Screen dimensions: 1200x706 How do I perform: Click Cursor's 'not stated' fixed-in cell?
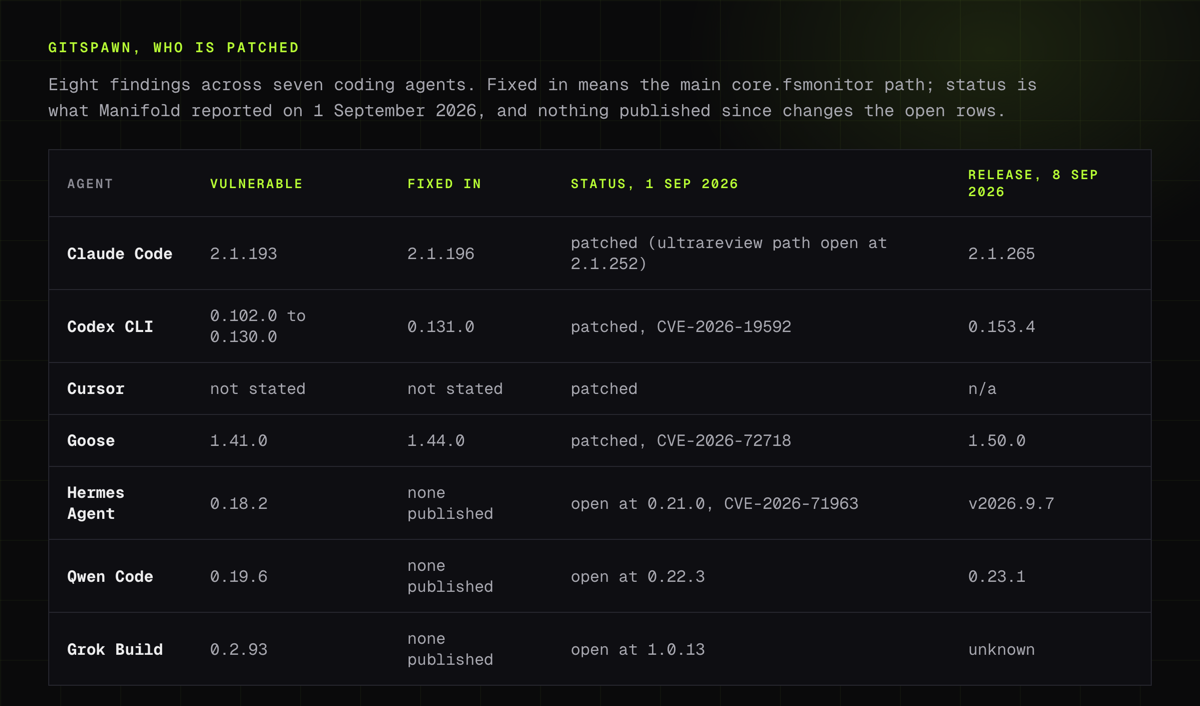[x=455, y=389]
